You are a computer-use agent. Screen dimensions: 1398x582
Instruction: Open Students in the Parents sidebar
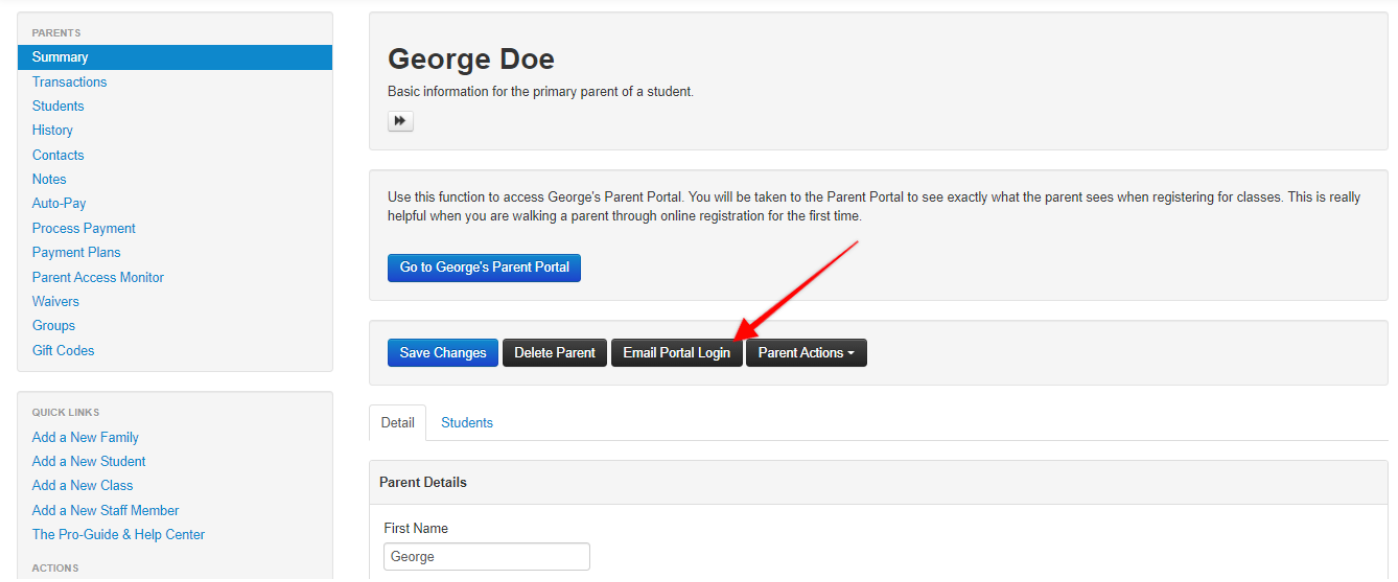click(x=58, y=106)
